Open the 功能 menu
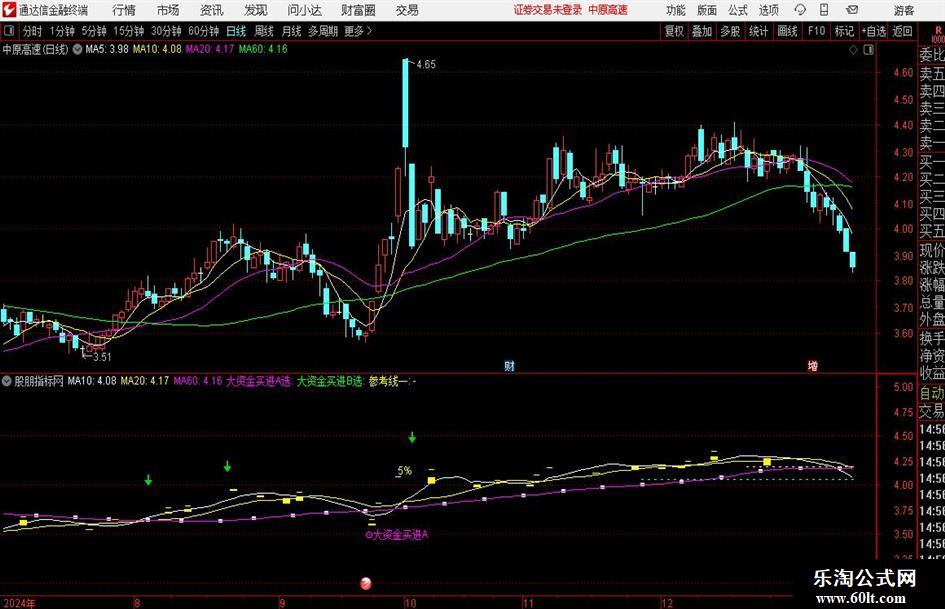The height and width of the screenshot is (609, 945). (676, 10)
